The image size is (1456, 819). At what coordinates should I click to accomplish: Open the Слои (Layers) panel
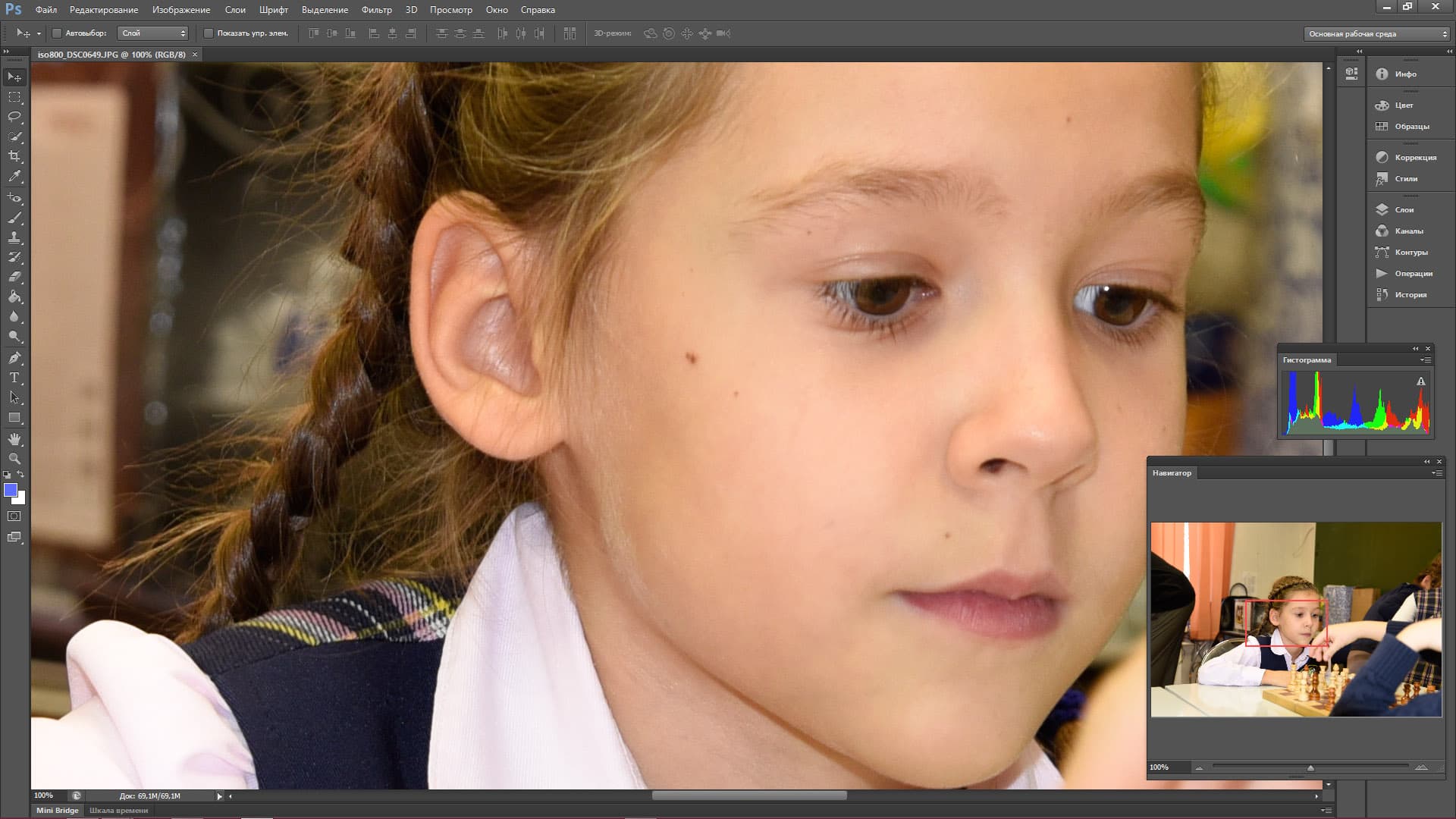[x=1404, y=209]
